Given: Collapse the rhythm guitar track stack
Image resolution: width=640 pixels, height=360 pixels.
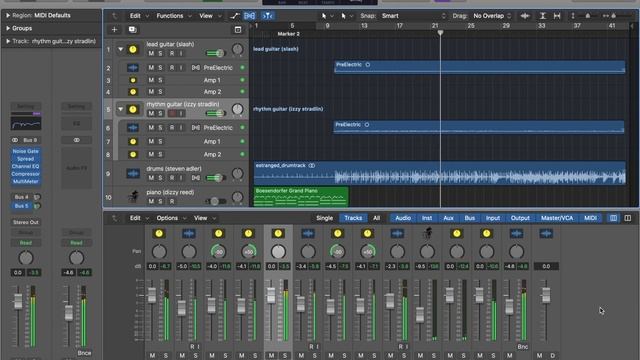Looking at the screenshot, I should point(120,109).
